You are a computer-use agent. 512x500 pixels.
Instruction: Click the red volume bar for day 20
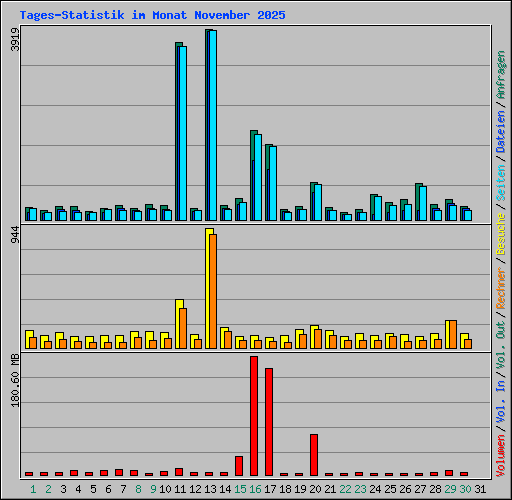[314, 455]
